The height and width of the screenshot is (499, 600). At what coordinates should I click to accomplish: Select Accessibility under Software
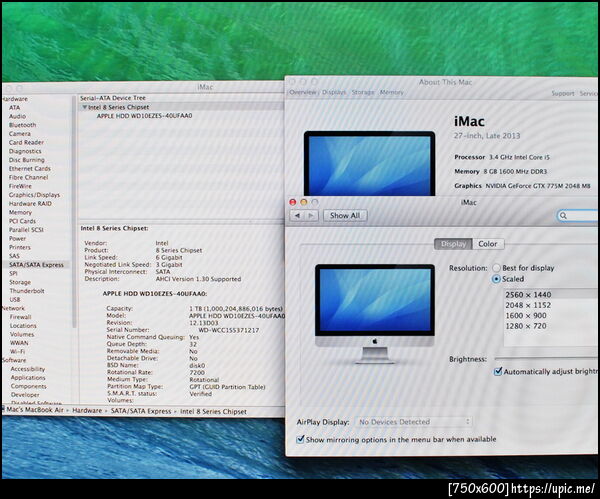28,369
